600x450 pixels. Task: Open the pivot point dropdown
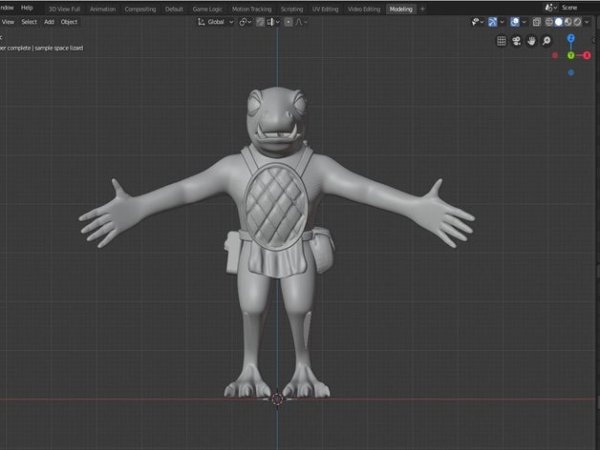coord(246,21)
